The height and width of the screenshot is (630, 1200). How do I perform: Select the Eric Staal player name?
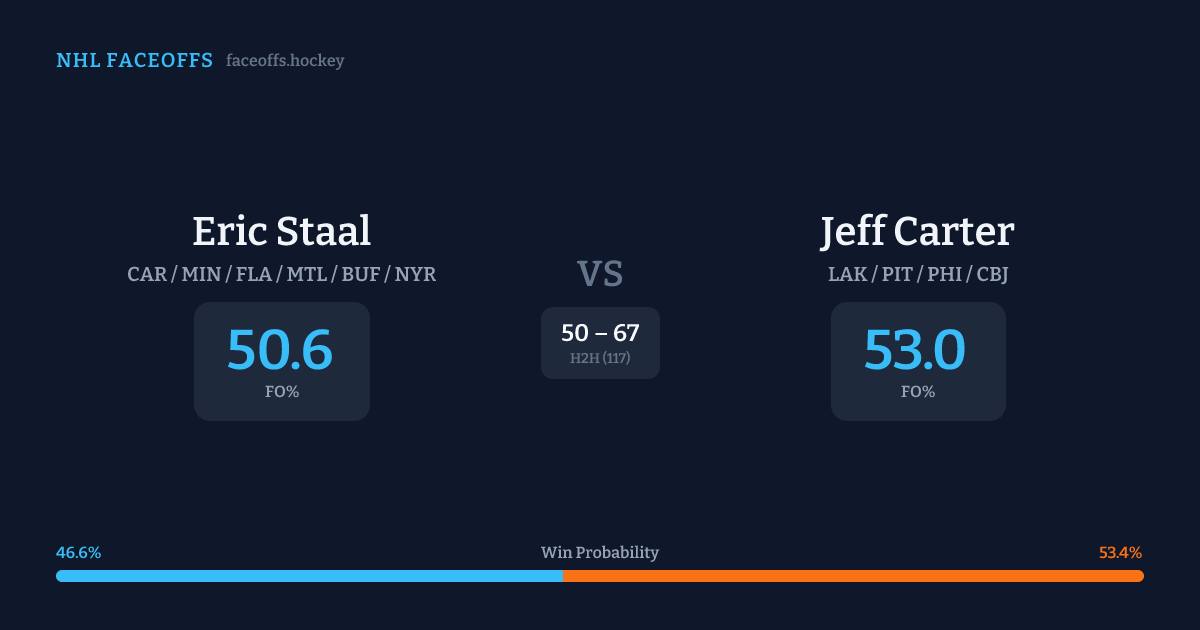coord(281,231)
